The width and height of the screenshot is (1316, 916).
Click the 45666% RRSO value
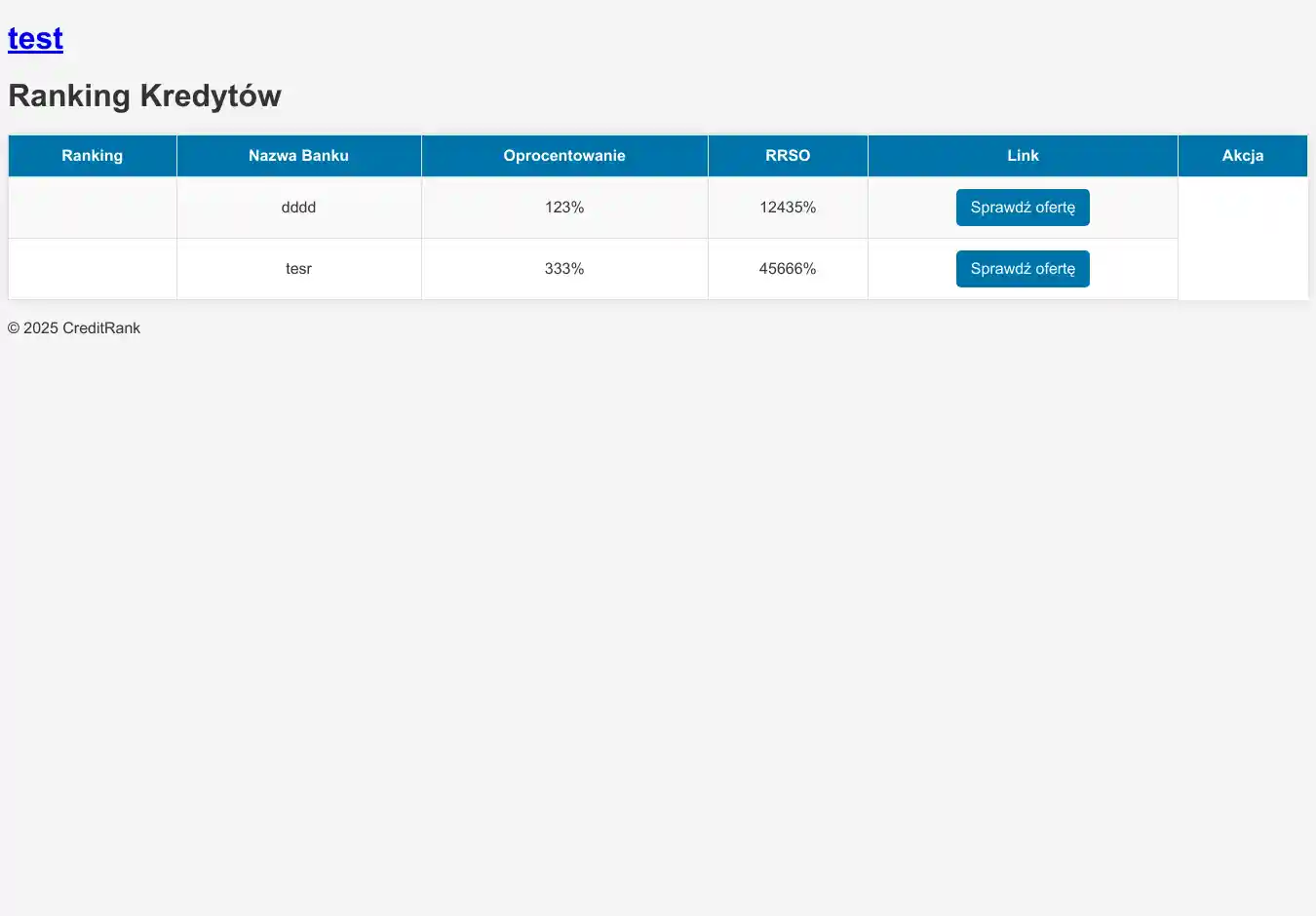point(788,269)
